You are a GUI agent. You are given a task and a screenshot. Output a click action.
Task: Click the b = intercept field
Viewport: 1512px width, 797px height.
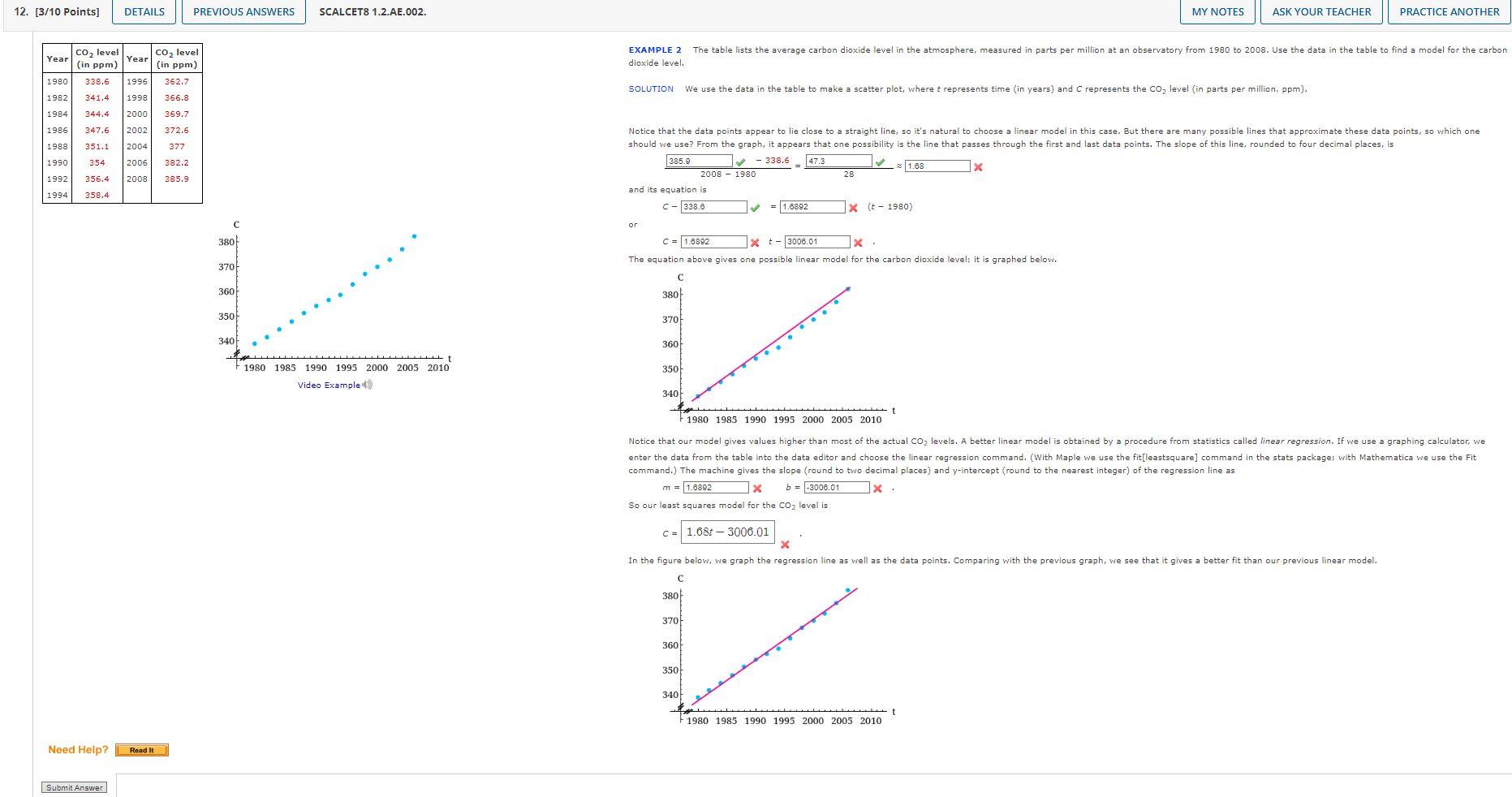[837, 488]
